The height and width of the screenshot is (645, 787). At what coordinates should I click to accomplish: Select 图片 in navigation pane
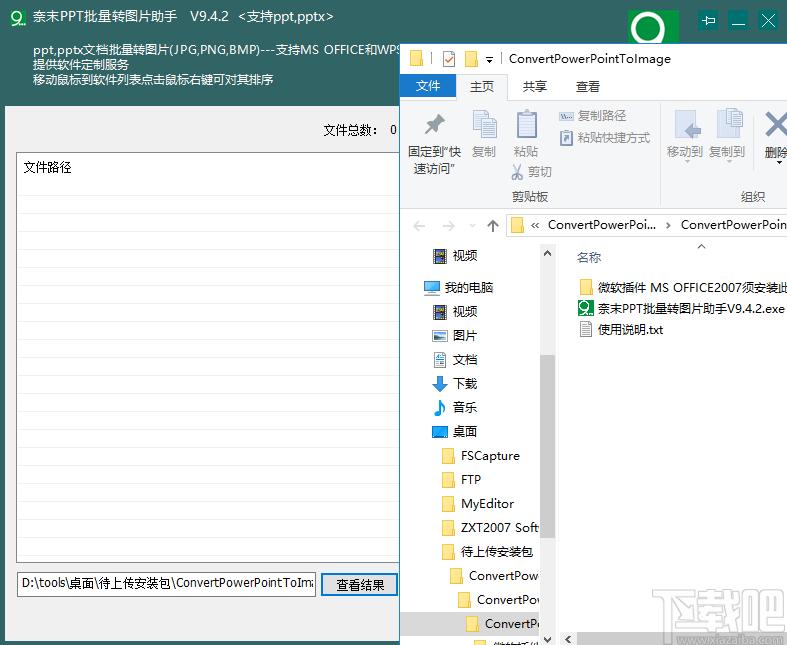coord(455,336)
